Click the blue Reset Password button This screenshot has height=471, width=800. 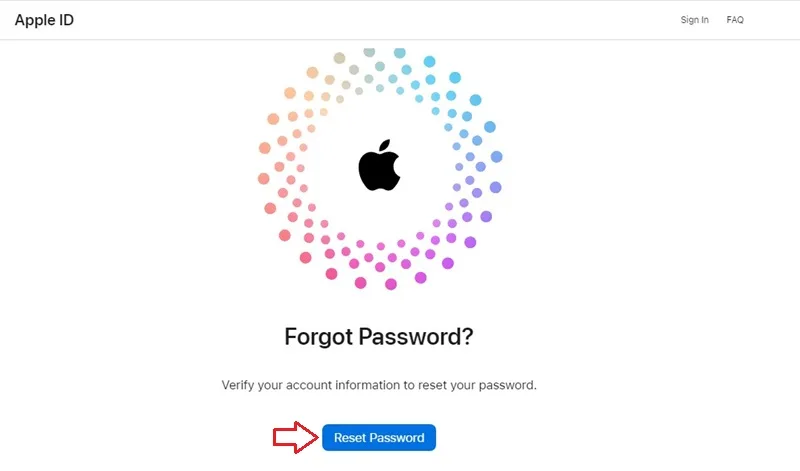point(379,437)
